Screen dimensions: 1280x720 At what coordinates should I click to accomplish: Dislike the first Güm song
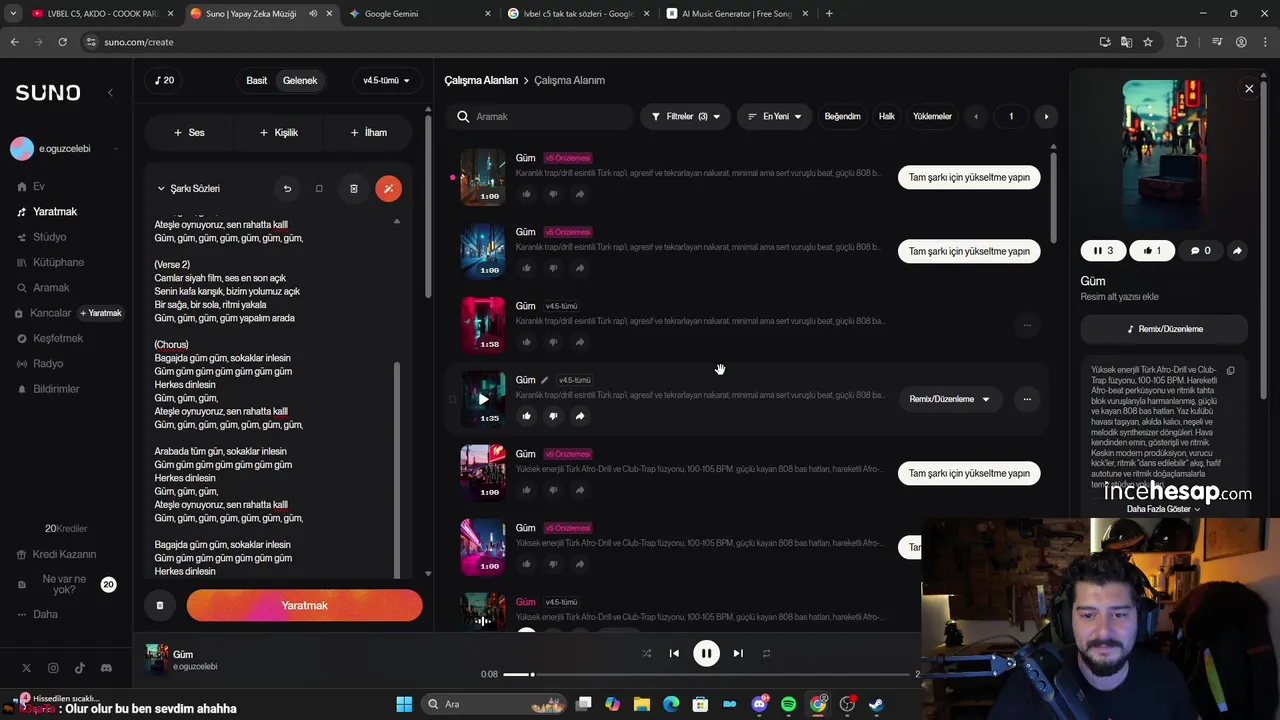point(553,194)
